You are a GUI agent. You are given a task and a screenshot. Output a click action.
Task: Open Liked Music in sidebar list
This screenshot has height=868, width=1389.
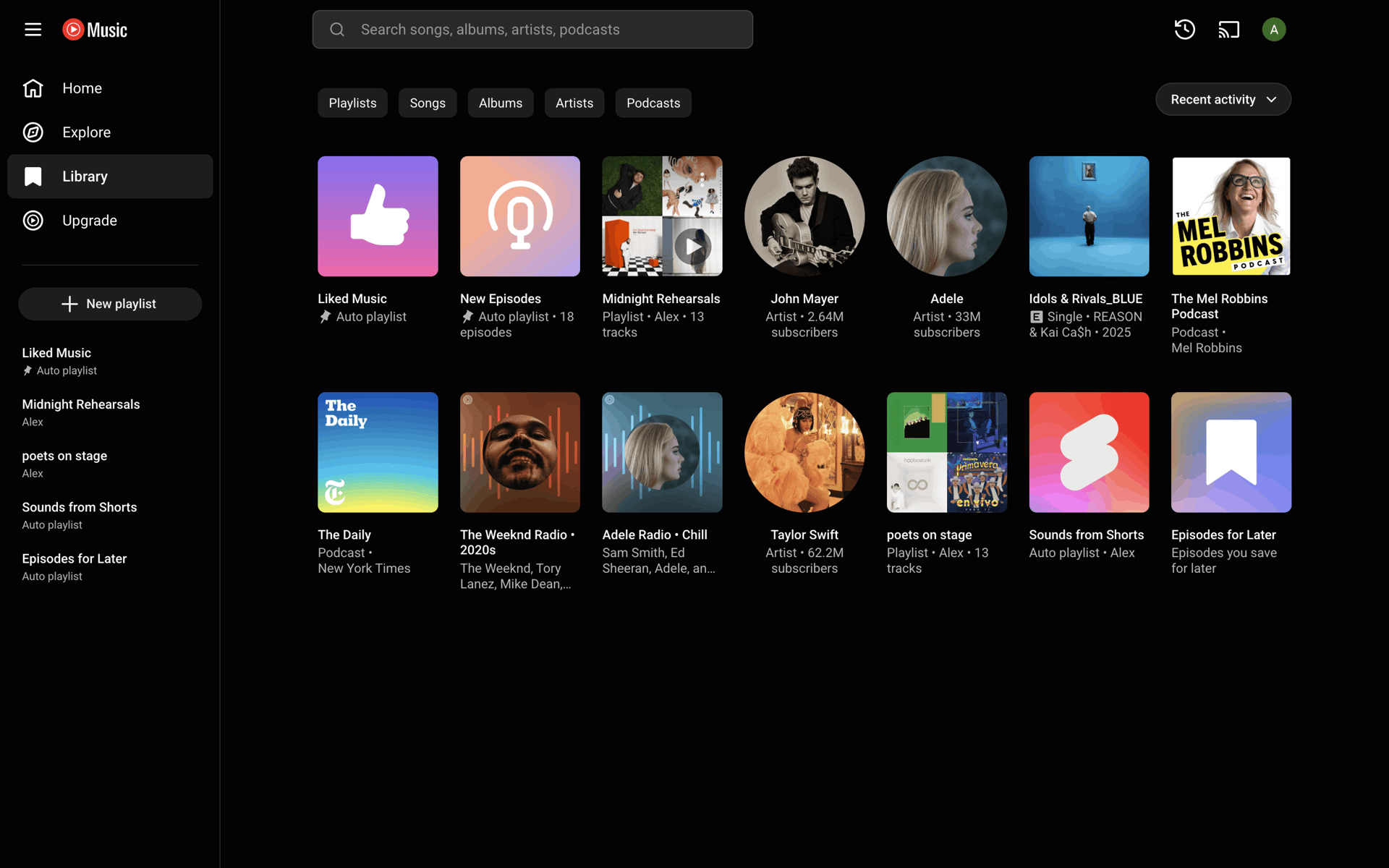110,361
